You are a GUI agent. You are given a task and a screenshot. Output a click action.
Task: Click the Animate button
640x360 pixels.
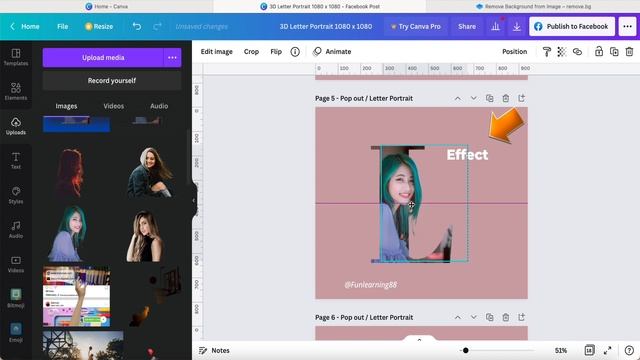(332, 52)
